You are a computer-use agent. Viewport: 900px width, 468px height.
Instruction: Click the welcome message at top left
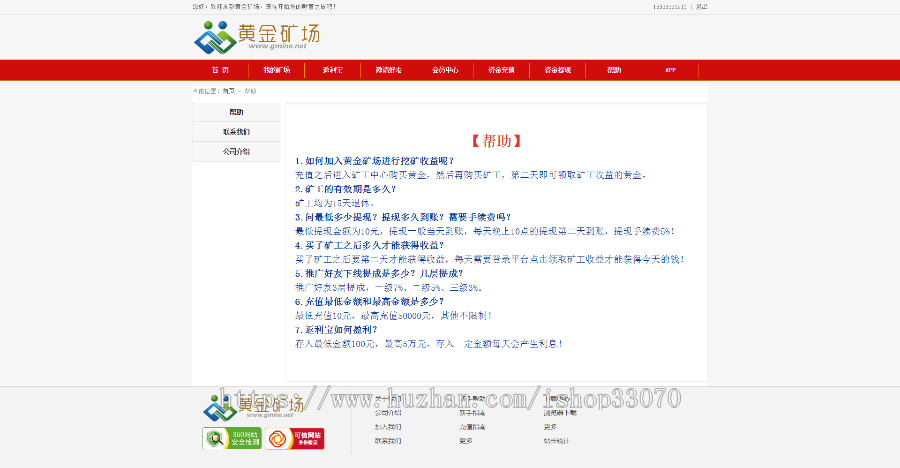click(264, 7)
